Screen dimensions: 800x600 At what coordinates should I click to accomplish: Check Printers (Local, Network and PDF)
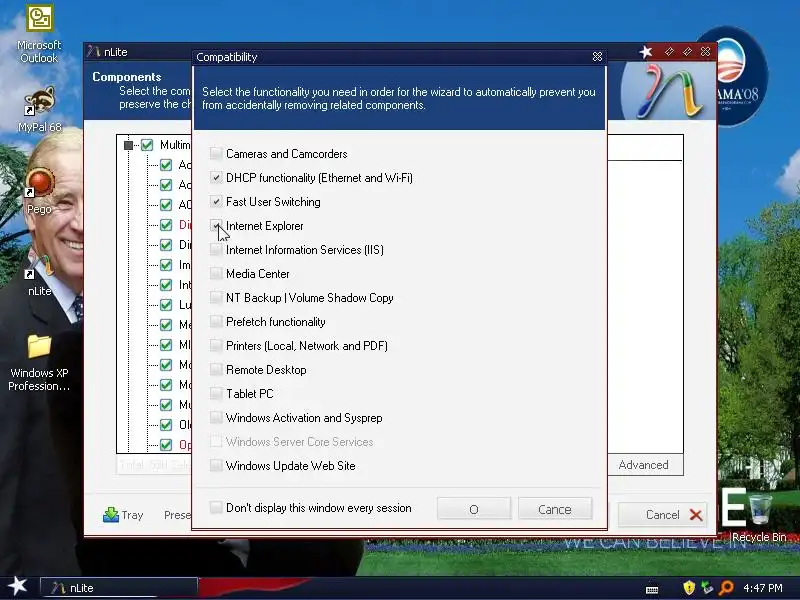(216, 345)
